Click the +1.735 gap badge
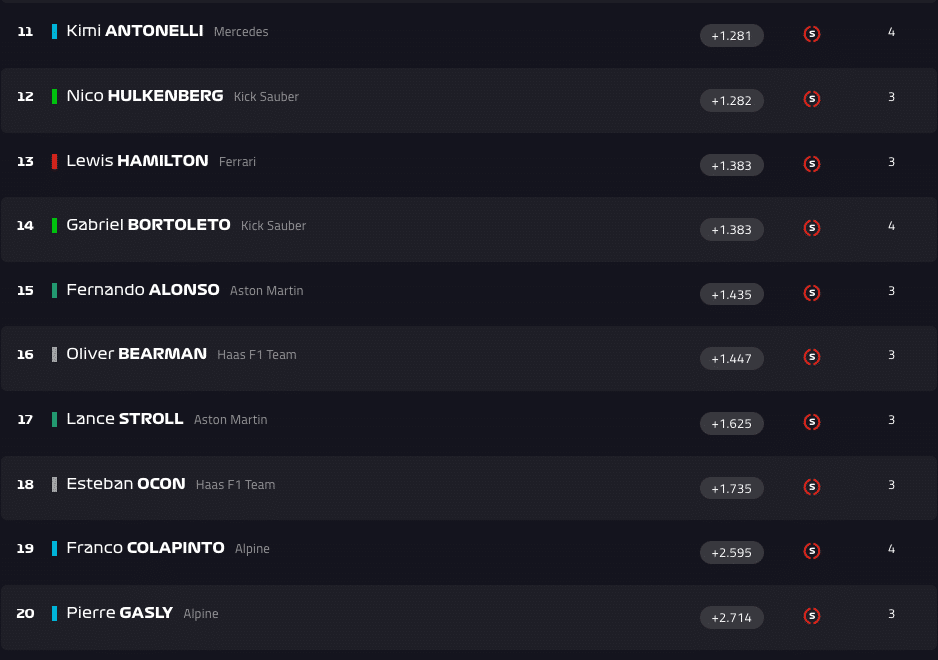The height and width of the screenshot is (660, 938). click(731, 488)
